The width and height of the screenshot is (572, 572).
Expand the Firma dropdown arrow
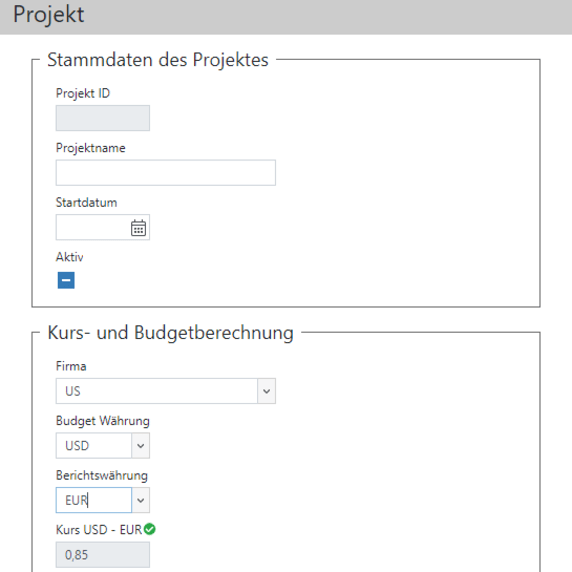(x=266, y=391)
